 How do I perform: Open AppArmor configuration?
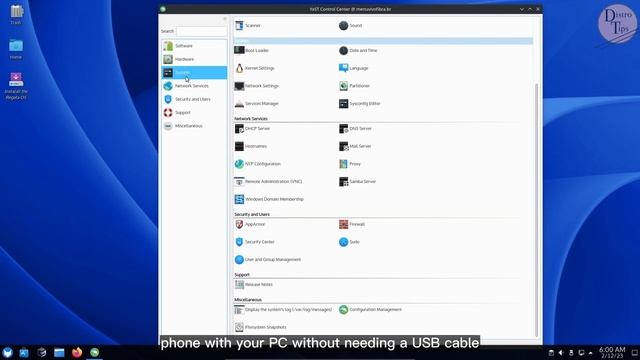pyautogui.click(x=250, y=224)
